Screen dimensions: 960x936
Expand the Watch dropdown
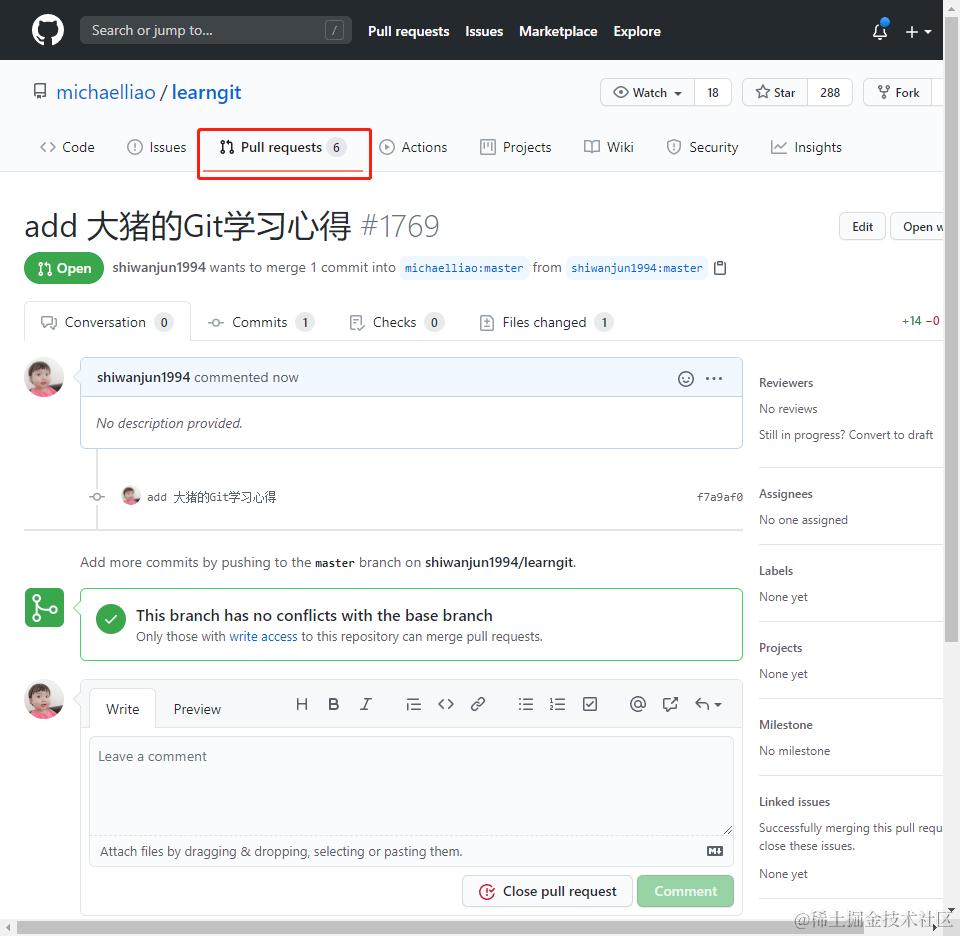[648, 92]
